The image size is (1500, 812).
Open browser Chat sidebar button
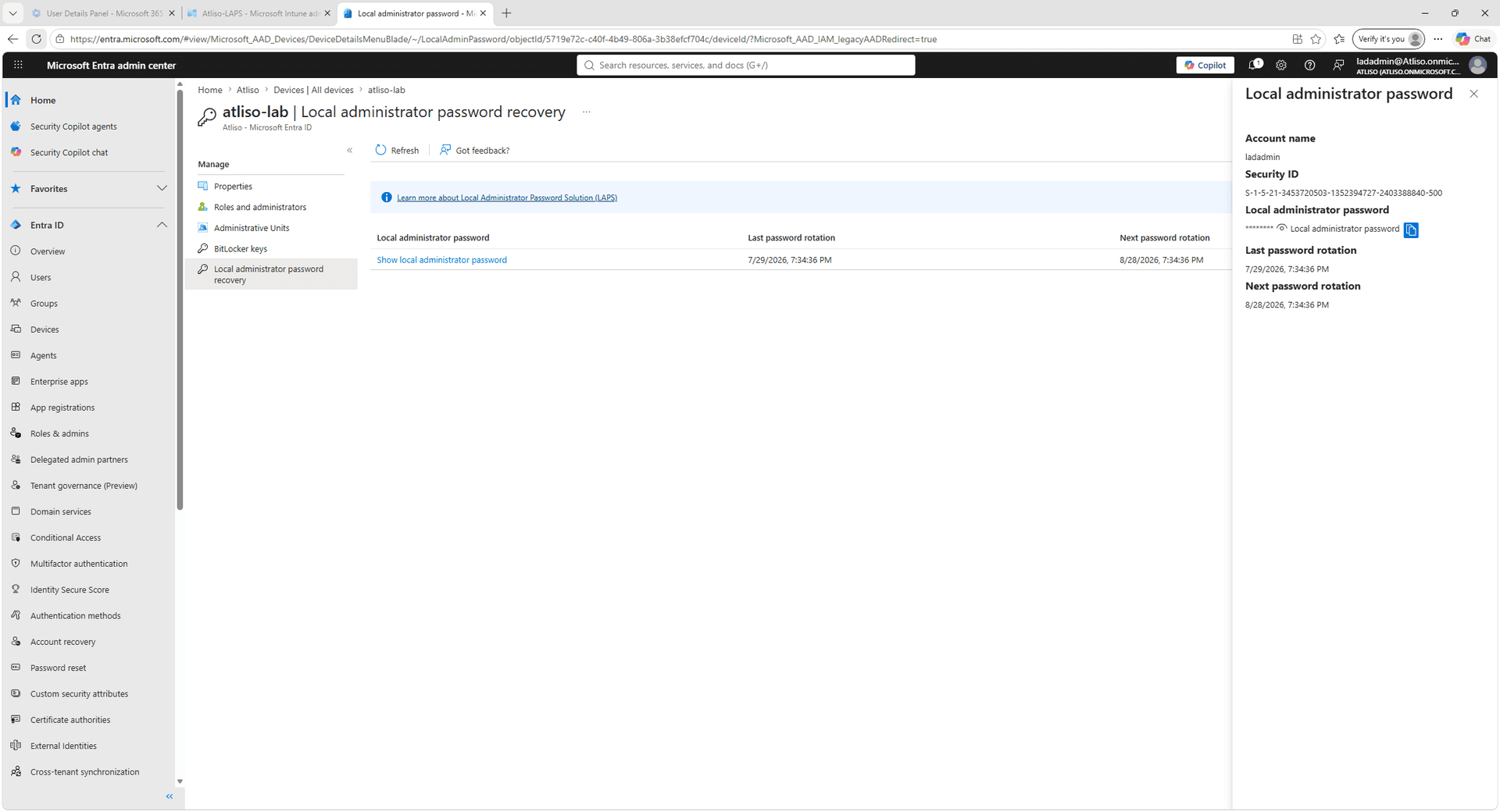coord(1473,39)
